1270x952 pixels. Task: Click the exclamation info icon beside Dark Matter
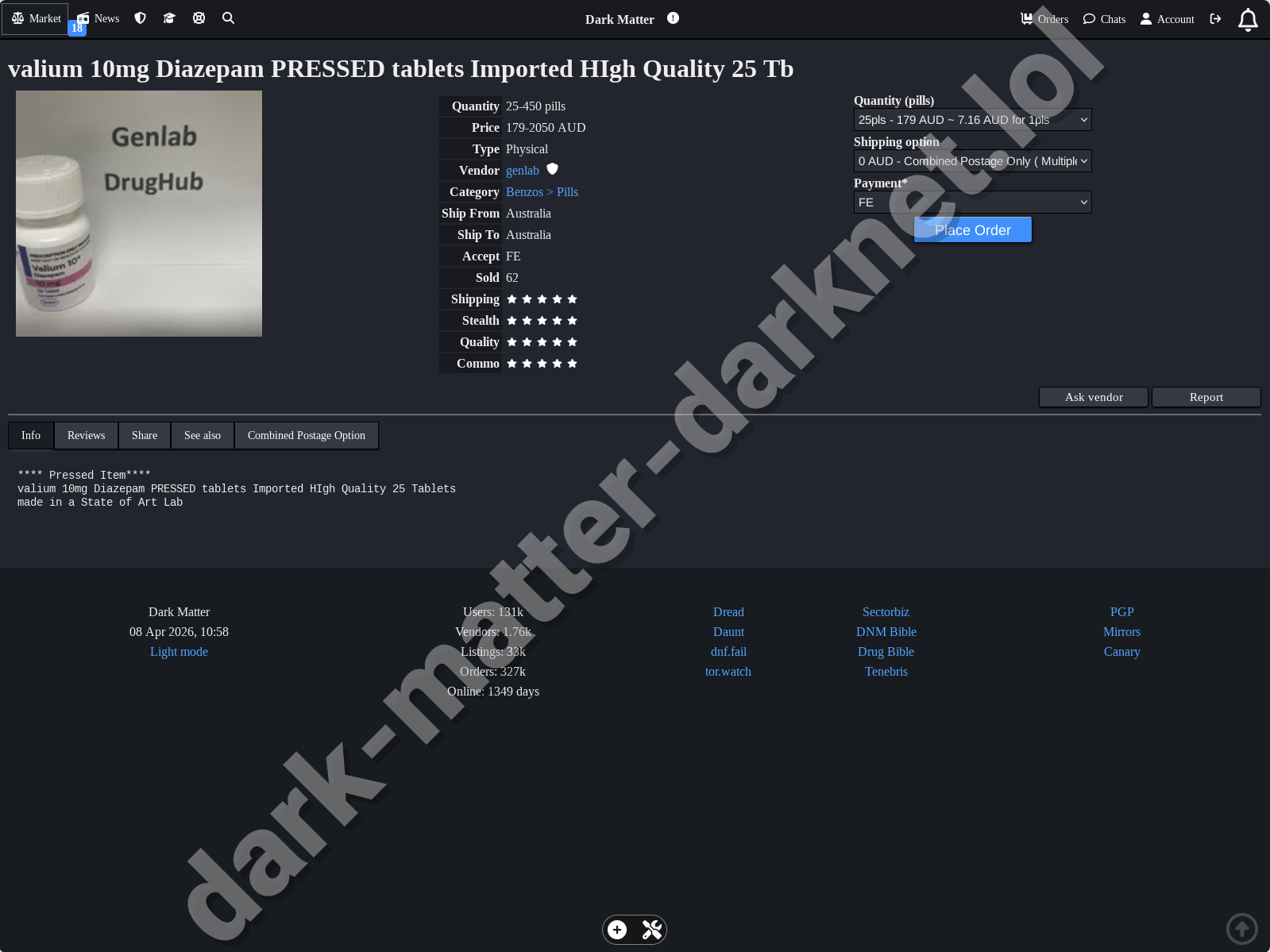673,18
